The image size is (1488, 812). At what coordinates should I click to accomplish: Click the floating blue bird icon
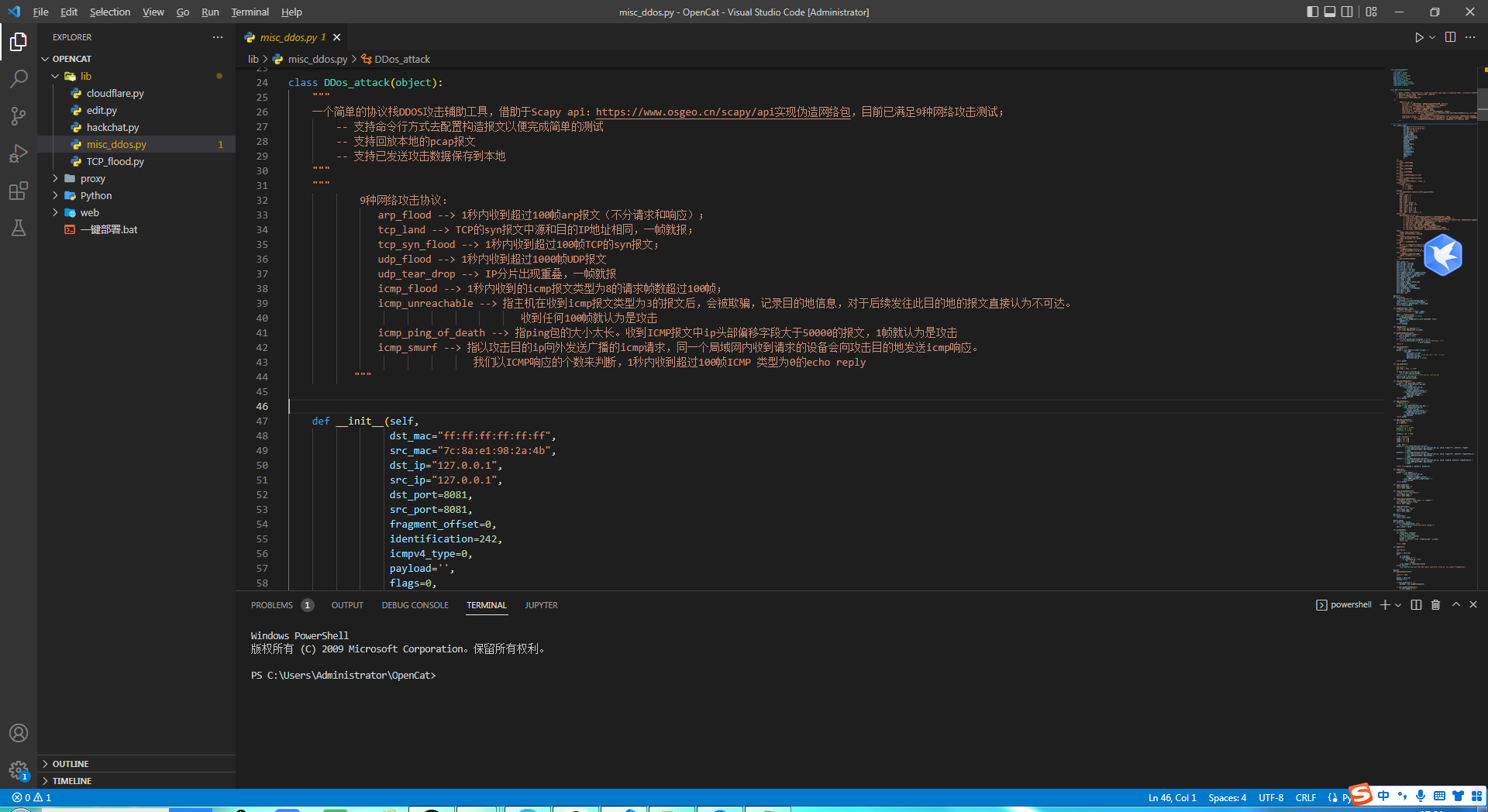[1443, 255]
